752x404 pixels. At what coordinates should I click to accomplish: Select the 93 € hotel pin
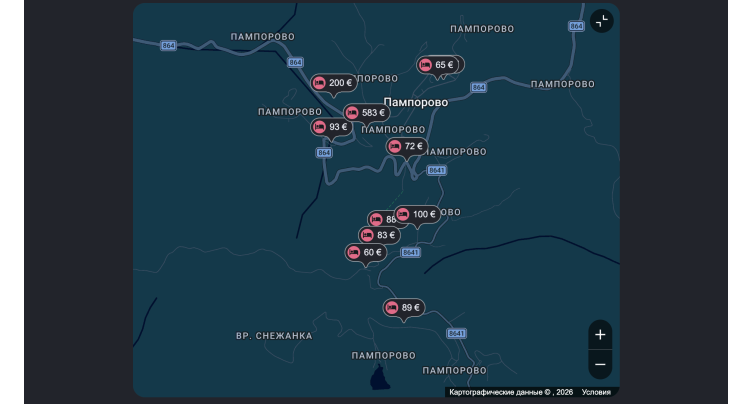point(331,127)
